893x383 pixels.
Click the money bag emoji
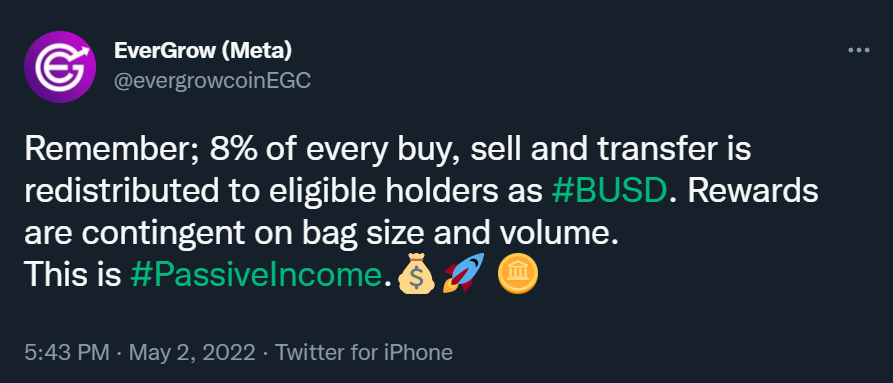pos(416,274)
